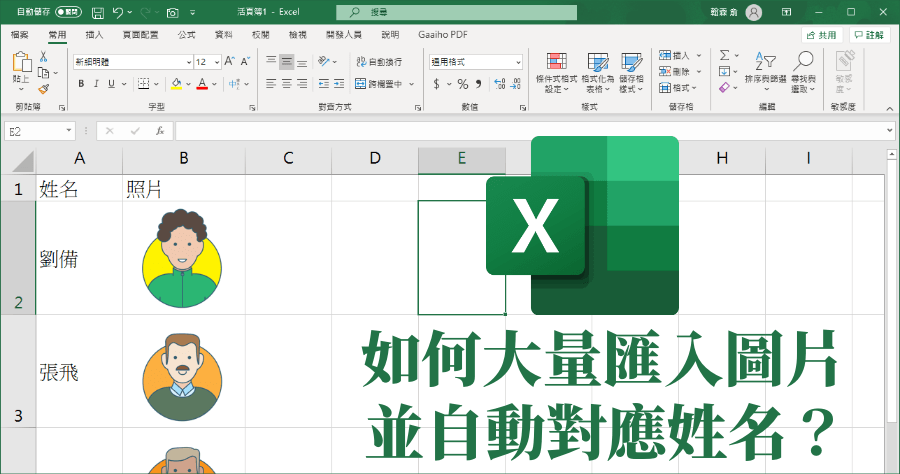The width and height of the screenshot is (900, 474).
Task: Center text horizontally in cell
Action: point(287,84)
